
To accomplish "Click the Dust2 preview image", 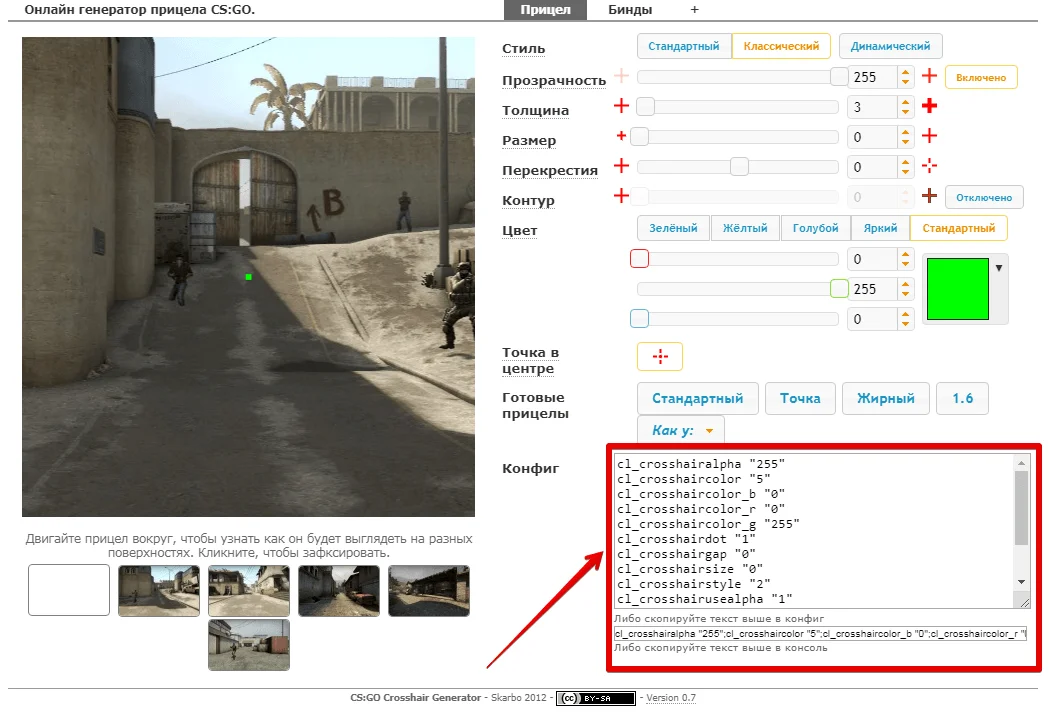I will click(x=248, y=276).
